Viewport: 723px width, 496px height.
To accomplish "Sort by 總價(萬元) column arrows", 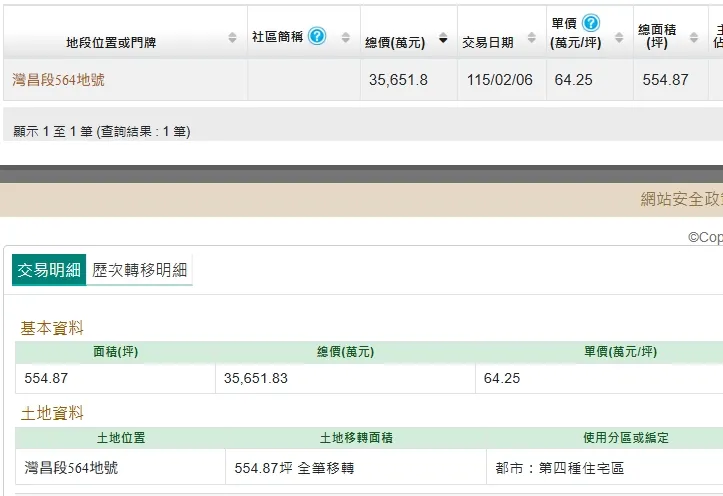I will [443, 38].
